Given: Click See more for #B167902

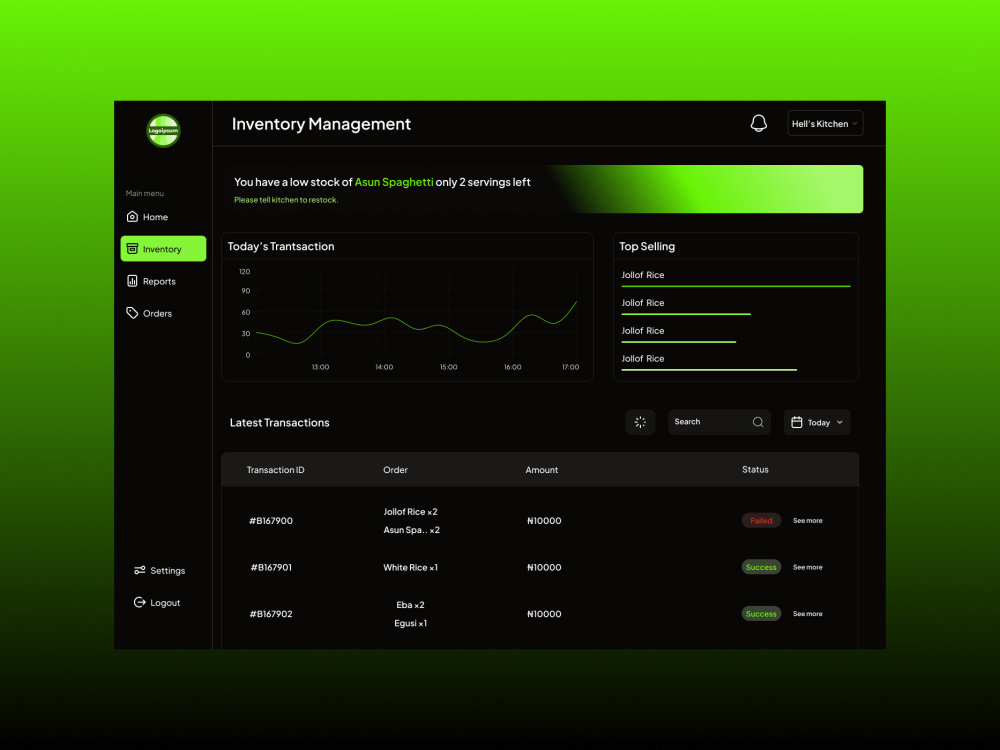Looking at the screenshot, I should click(807, 614).
